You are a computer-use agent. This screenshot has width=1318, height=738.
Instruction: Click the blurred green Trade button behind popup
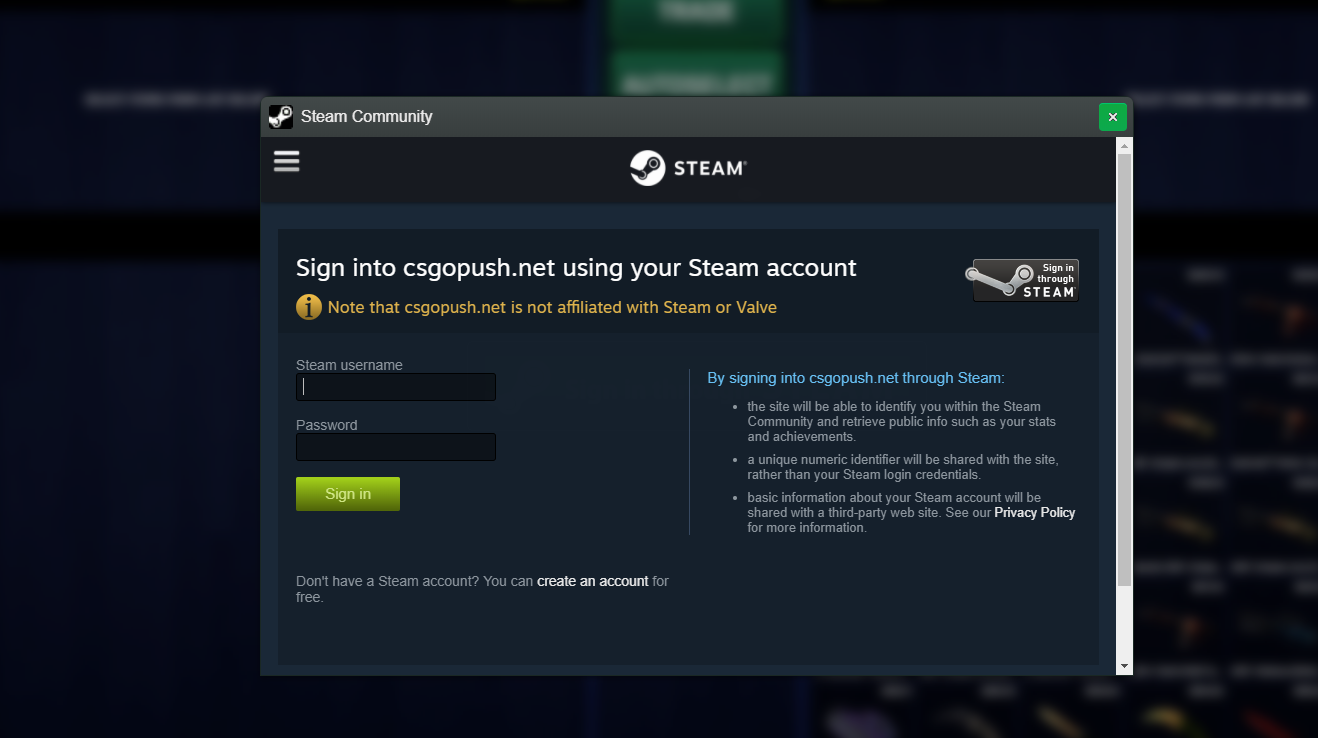[697, 14]
